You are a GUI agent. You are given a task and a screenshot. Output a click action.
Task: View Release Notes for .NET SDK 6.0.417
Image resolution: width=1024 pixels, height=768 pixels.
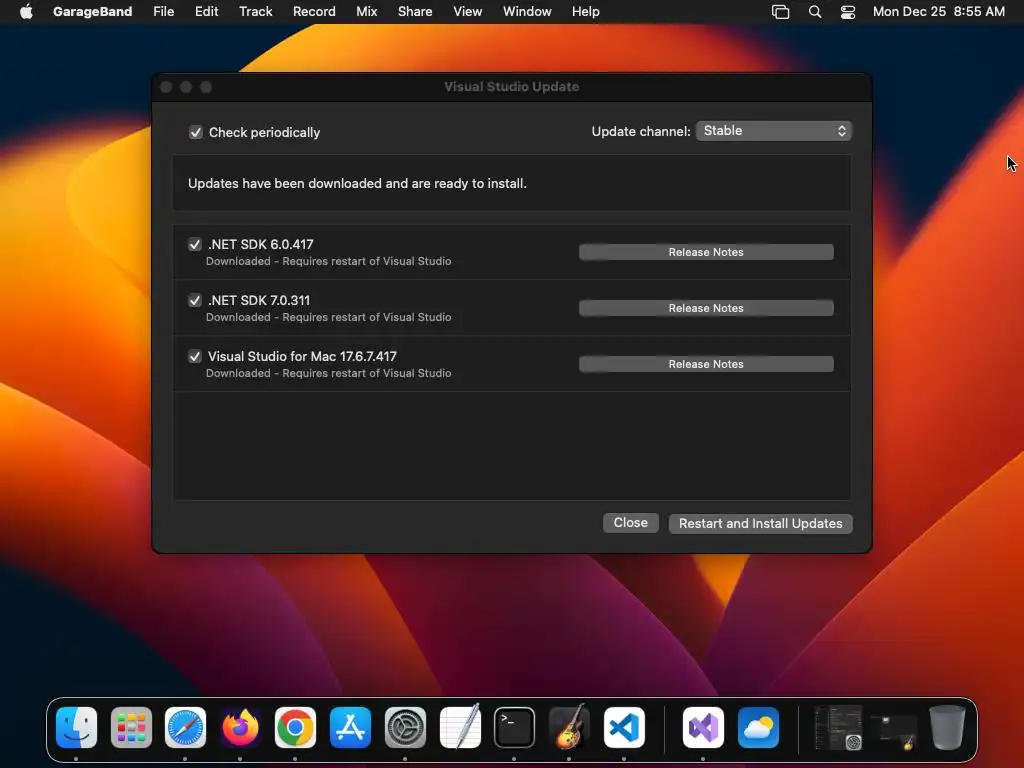[706, 252]
